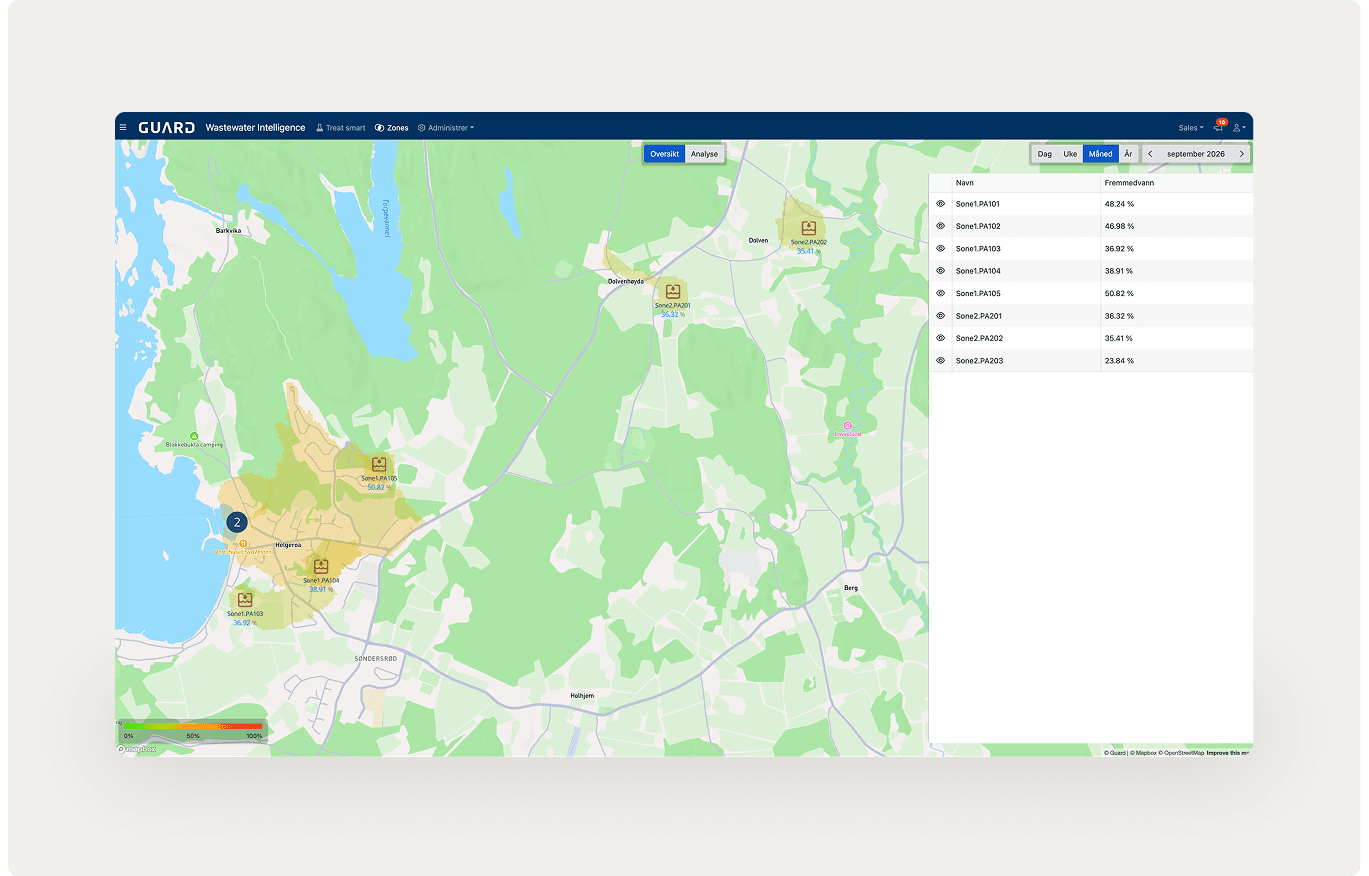Viewport: 1369px width, 876px height.
Task: Click the Sone1.PA103 pump station map marker
Action: [245, 599]
